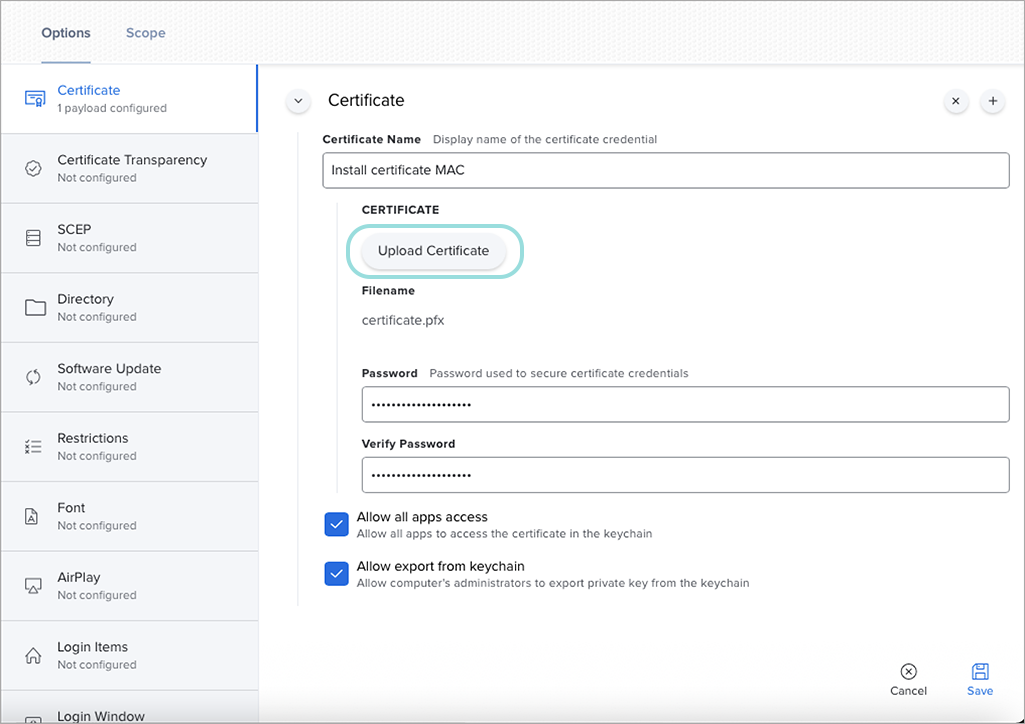The image size is (1025, 724).
Task: Click the Upload Certificate button
Action: click(x=433, y=251)
